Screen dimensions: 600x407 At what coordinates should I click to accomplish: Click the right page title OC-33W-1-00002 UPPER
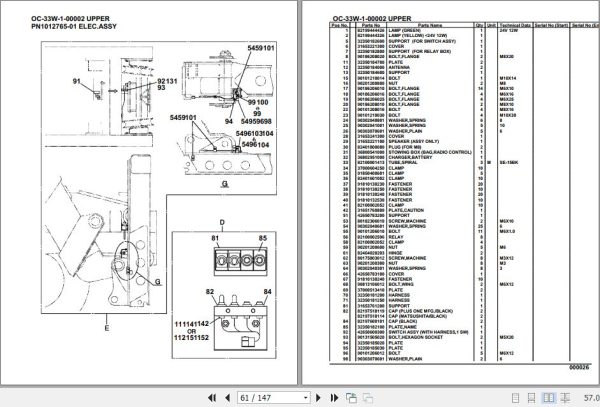372,18
